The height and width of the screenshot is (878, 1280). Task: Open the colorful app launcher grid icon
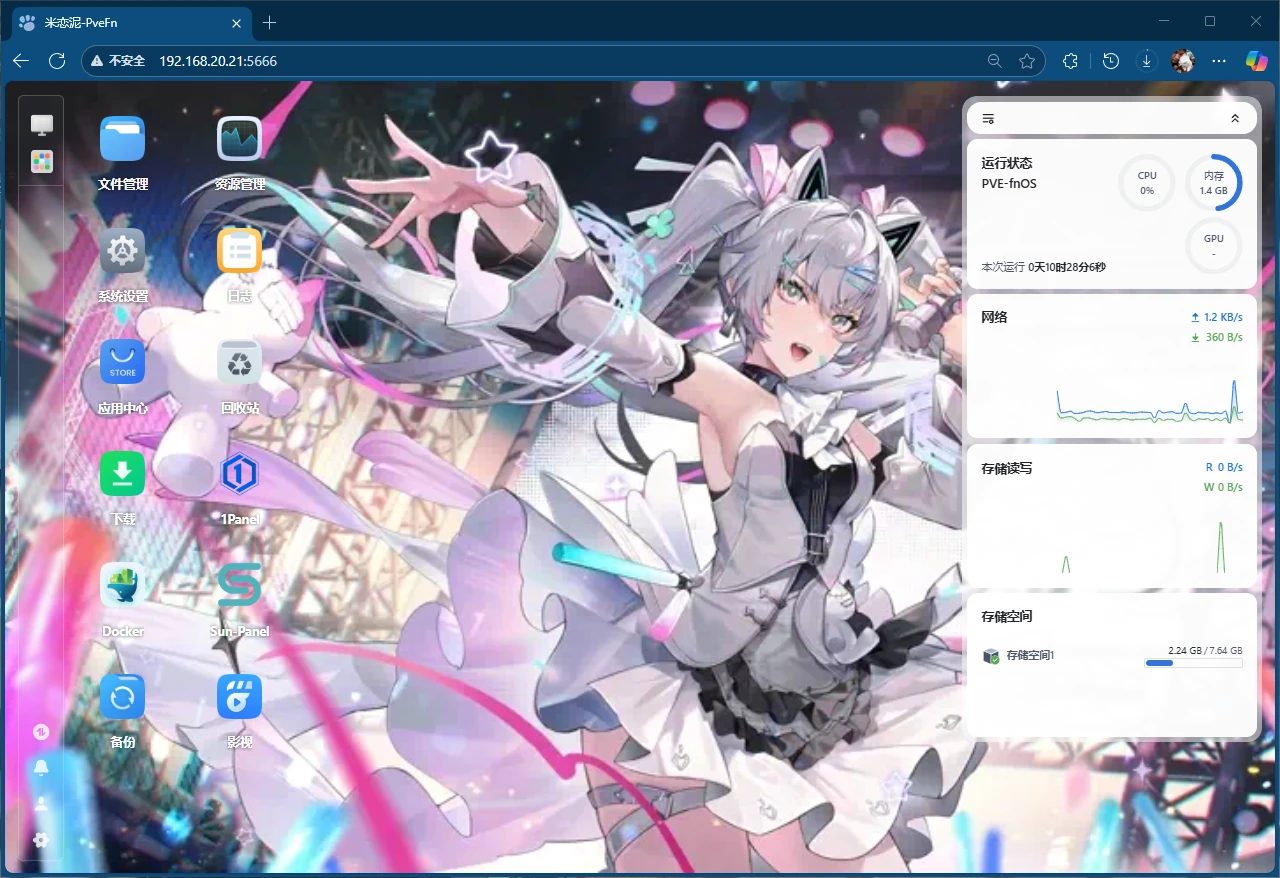click(x=41, y=162)
